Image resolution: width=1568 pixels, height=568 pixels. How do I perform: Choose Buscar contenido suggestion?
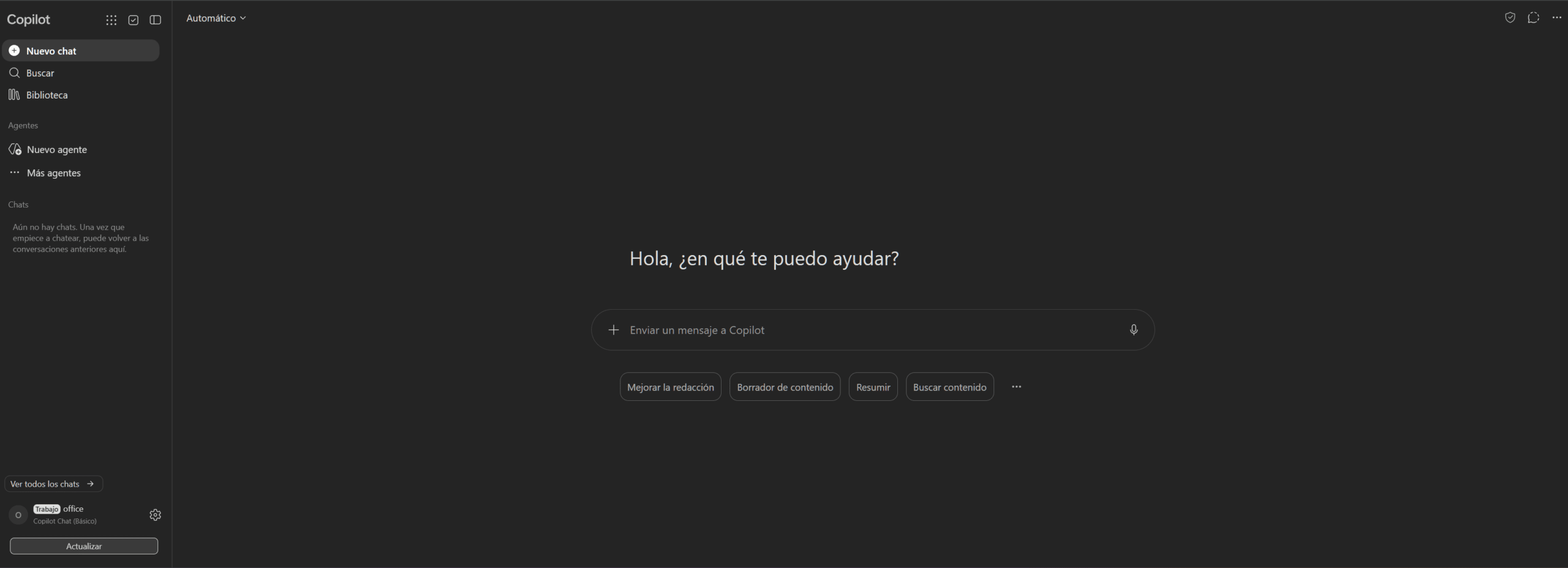[949, 387]
